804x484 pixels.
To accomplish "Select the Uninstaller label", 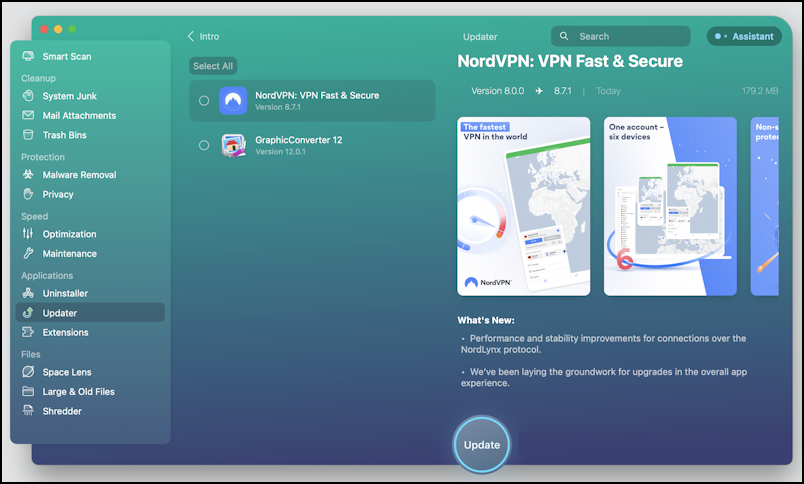I will [x=65, y=293].
